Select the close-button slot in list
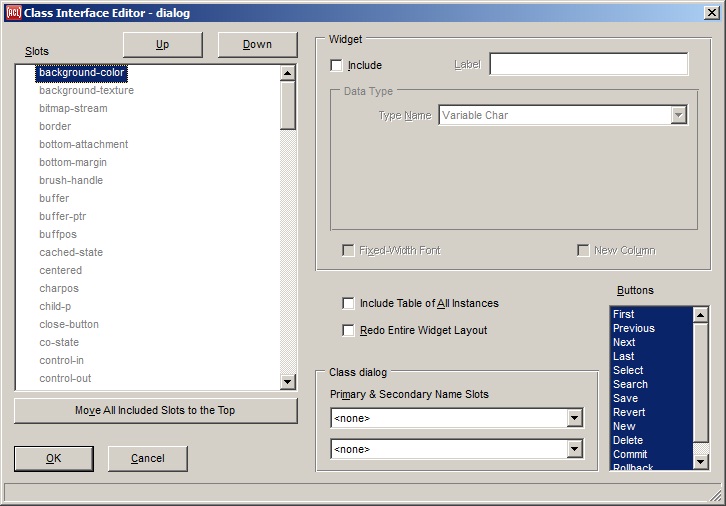This screenshot has height=506, width=726. [69, 324]
